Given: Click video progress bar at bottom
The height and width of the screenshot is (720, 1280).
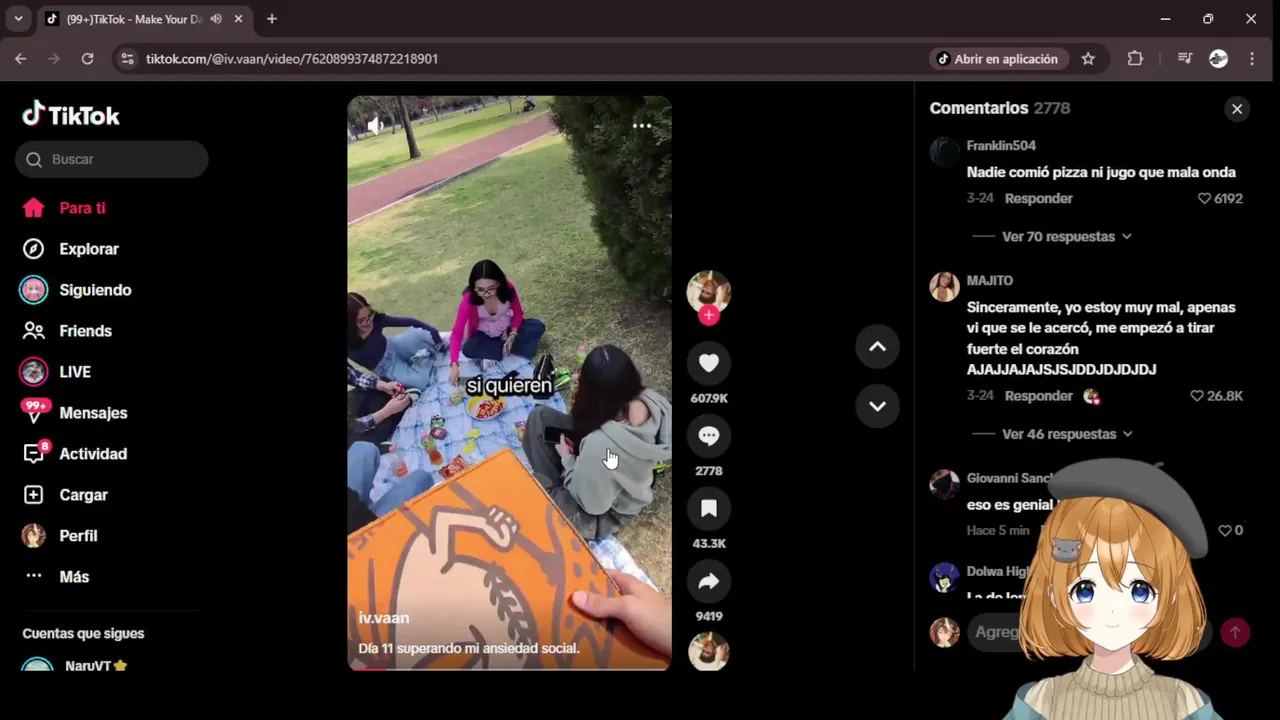Looking at the screenshot, I should pyautogui.click(x=509, y=668).
